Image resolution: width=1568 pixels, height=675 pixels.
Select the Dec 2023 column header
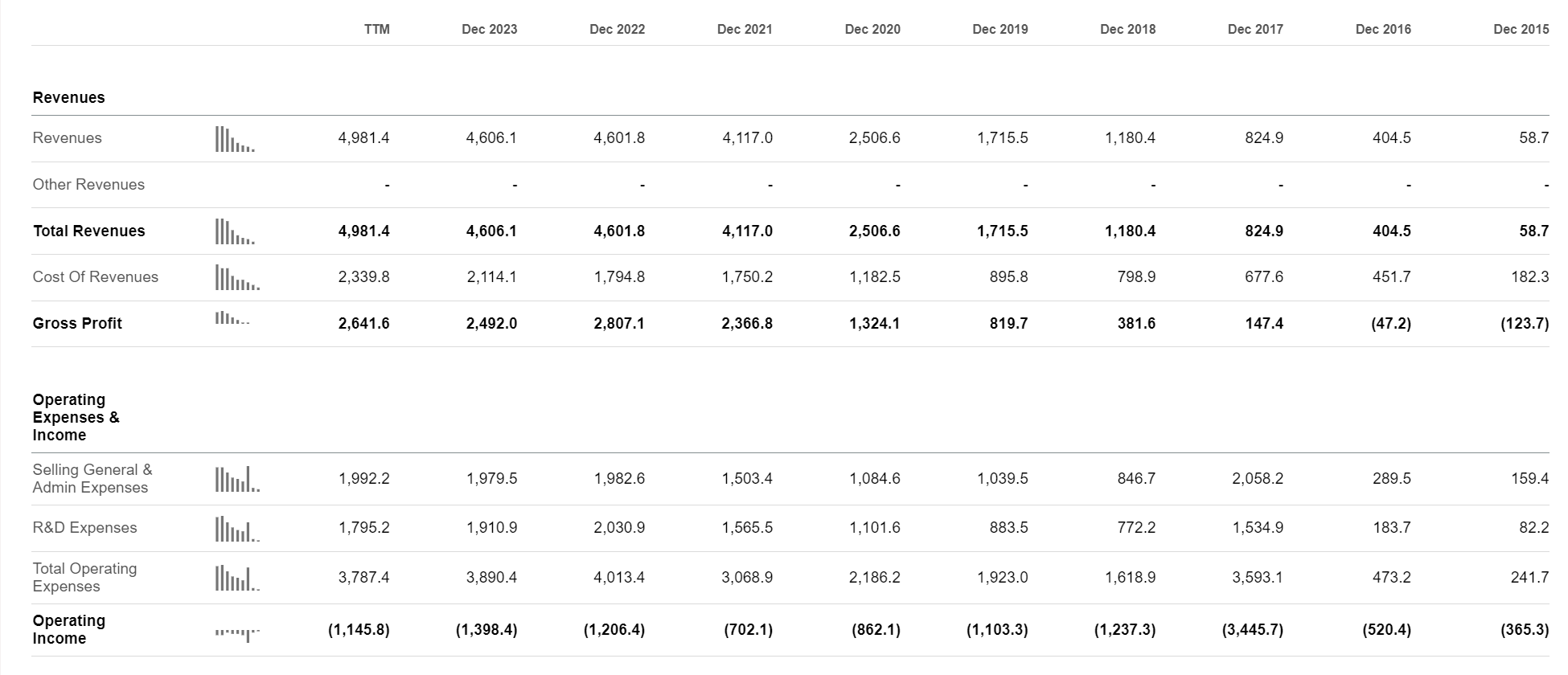[489, 29]
